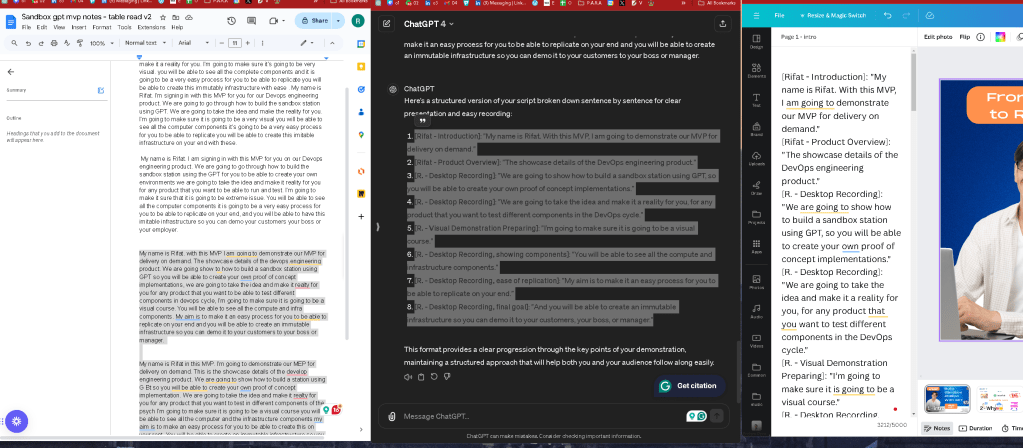Click Edit photo in Canva

938,37
